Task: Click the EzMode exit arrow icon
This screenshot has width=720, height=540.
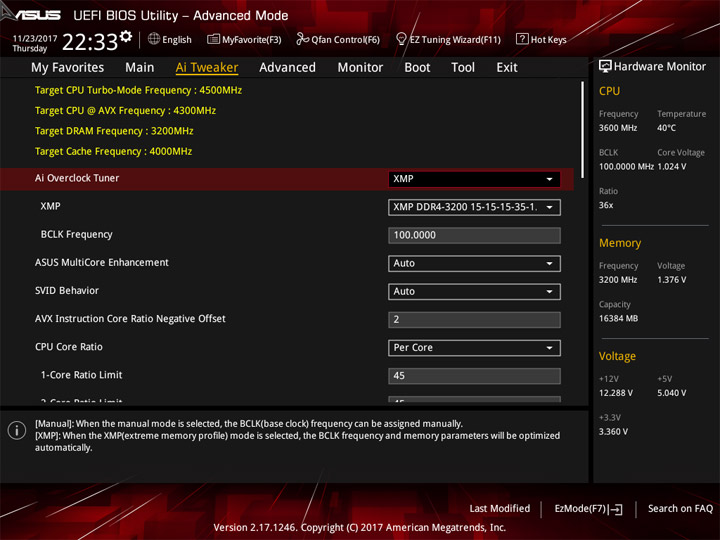Action: (x=615, y=509)
